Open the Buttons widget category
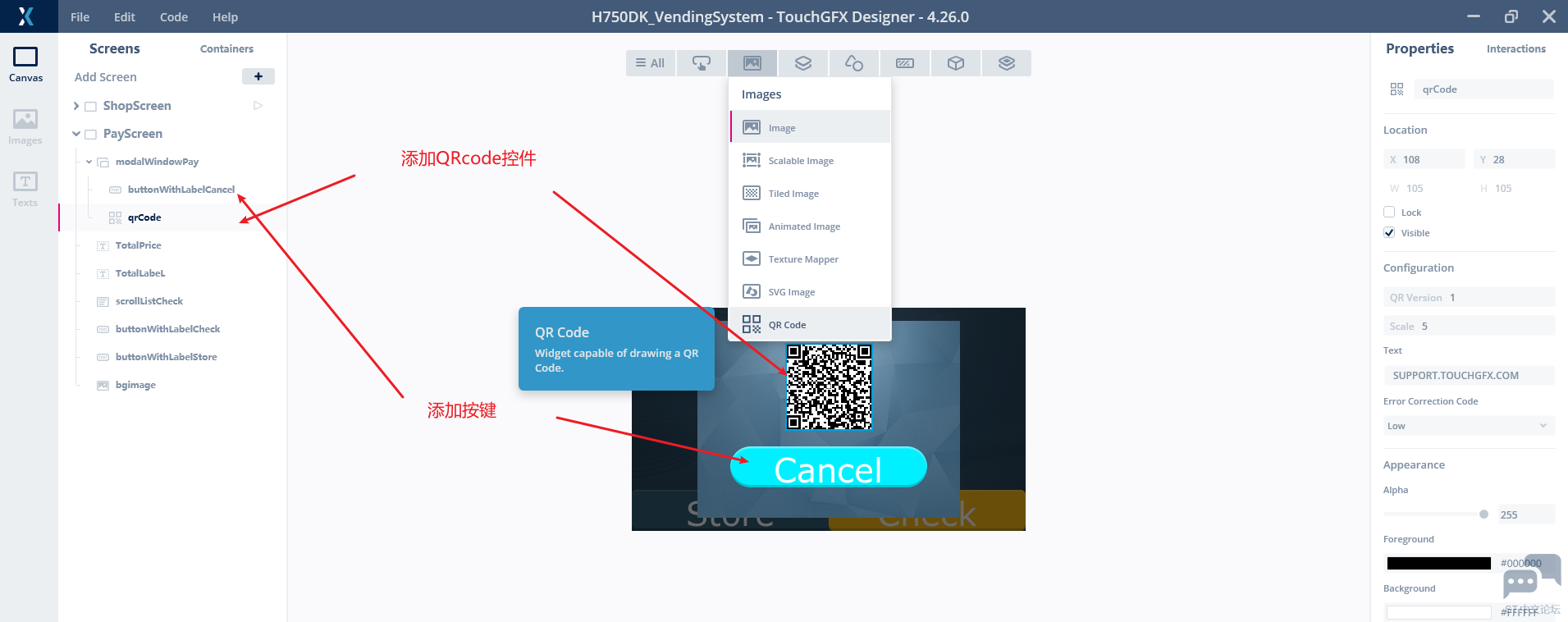This screenshot has width=1568, height=622. point(702,63)
